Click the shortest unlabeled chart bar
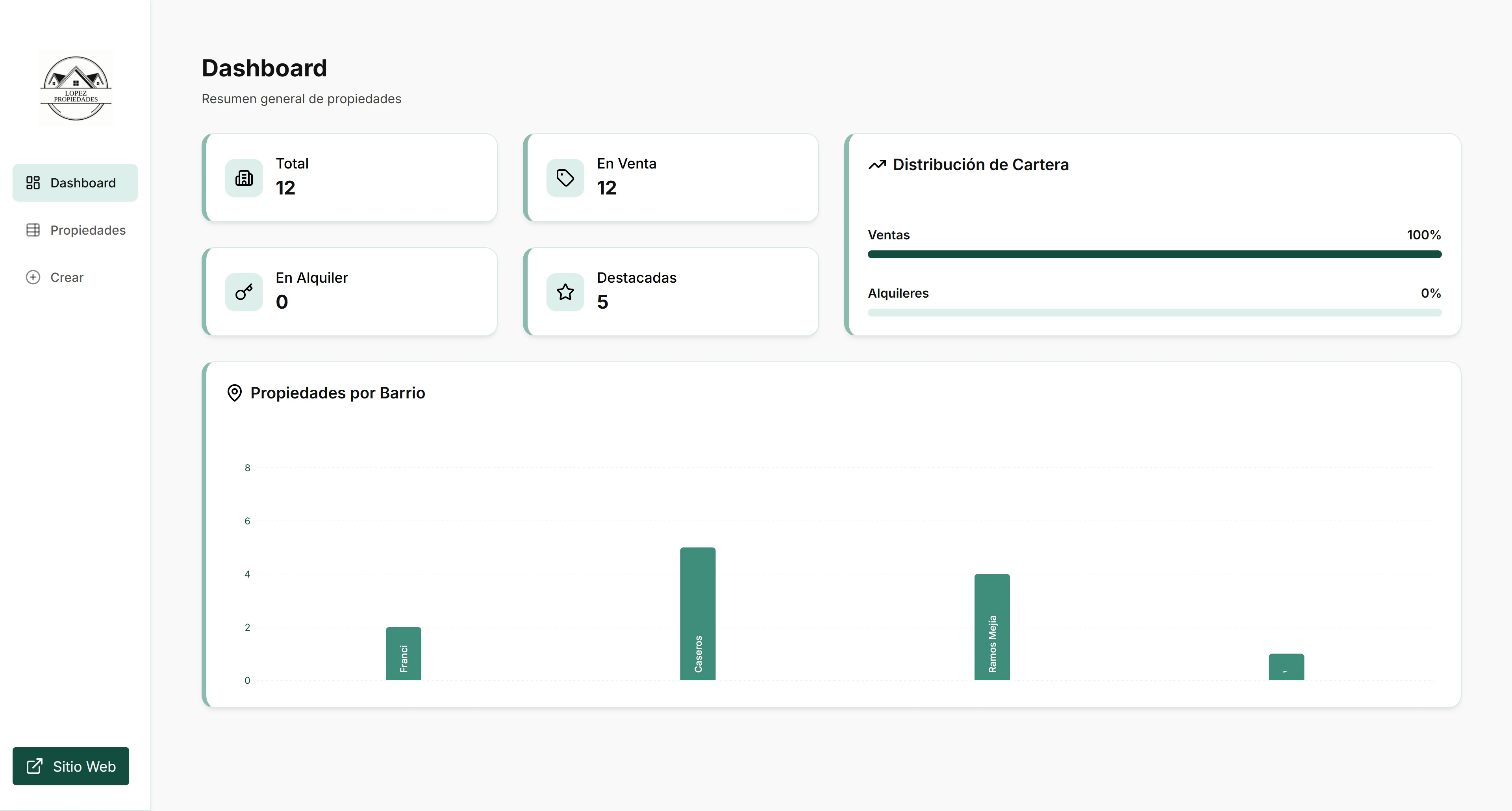 pos(1287,667)
